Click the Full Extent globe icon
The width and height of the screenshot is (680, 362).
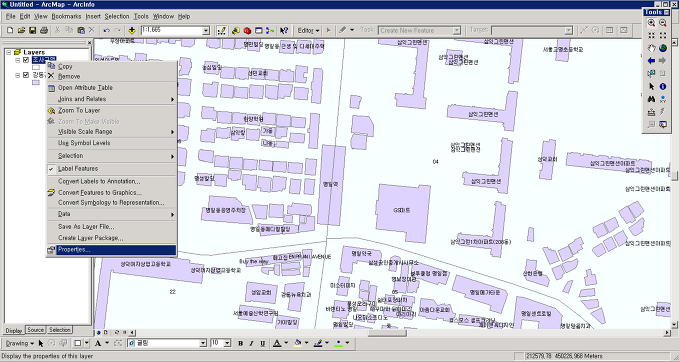663,48
